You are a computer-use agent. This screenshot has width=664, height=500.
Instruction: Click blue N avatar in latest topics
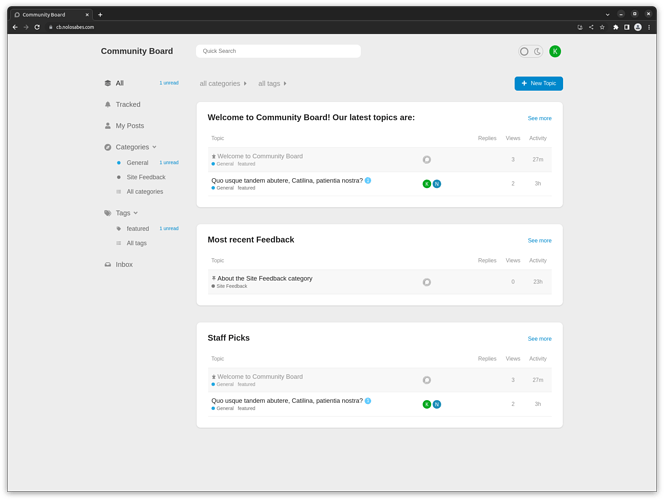pyautogui.click(x=437, y=184)
